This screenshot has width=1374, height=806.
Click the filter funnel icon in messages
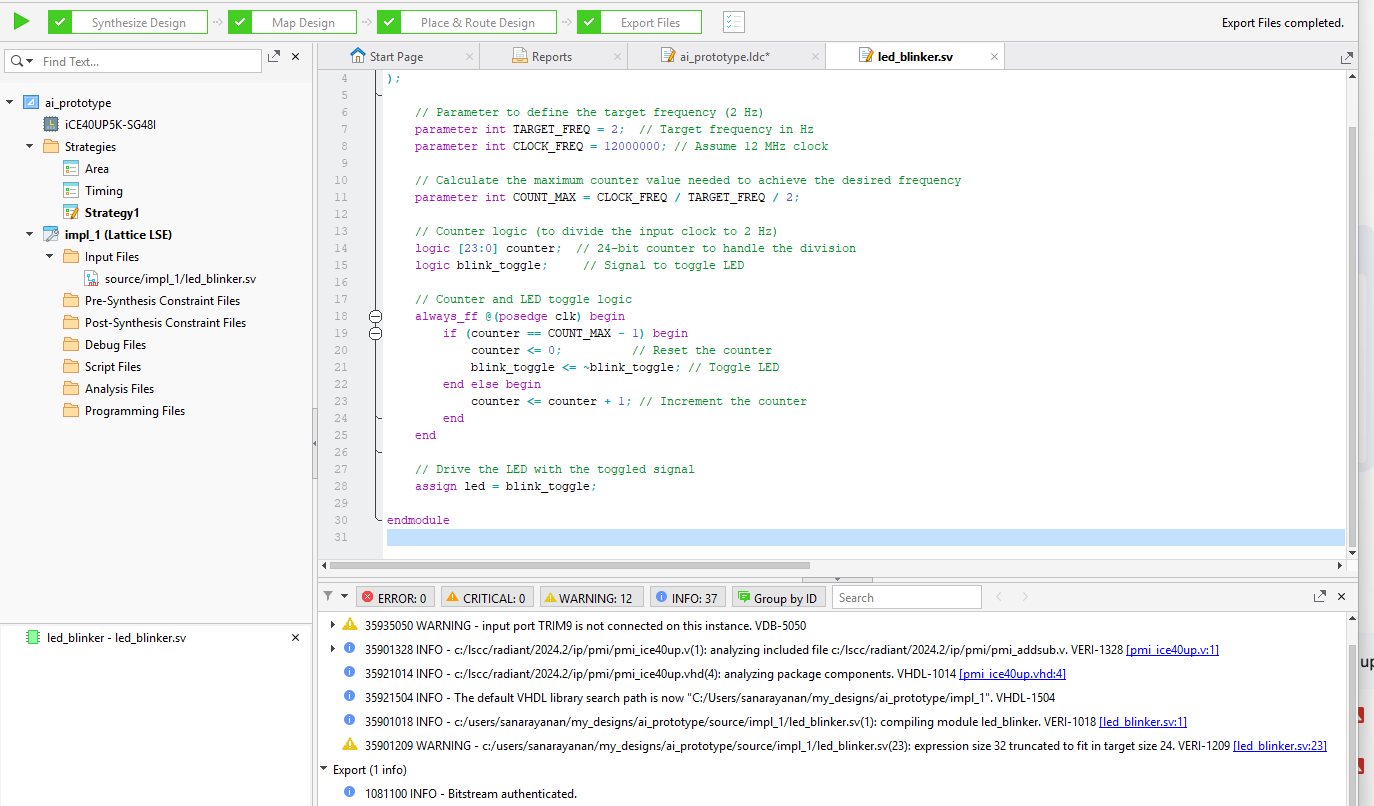(x=328, y=597)
